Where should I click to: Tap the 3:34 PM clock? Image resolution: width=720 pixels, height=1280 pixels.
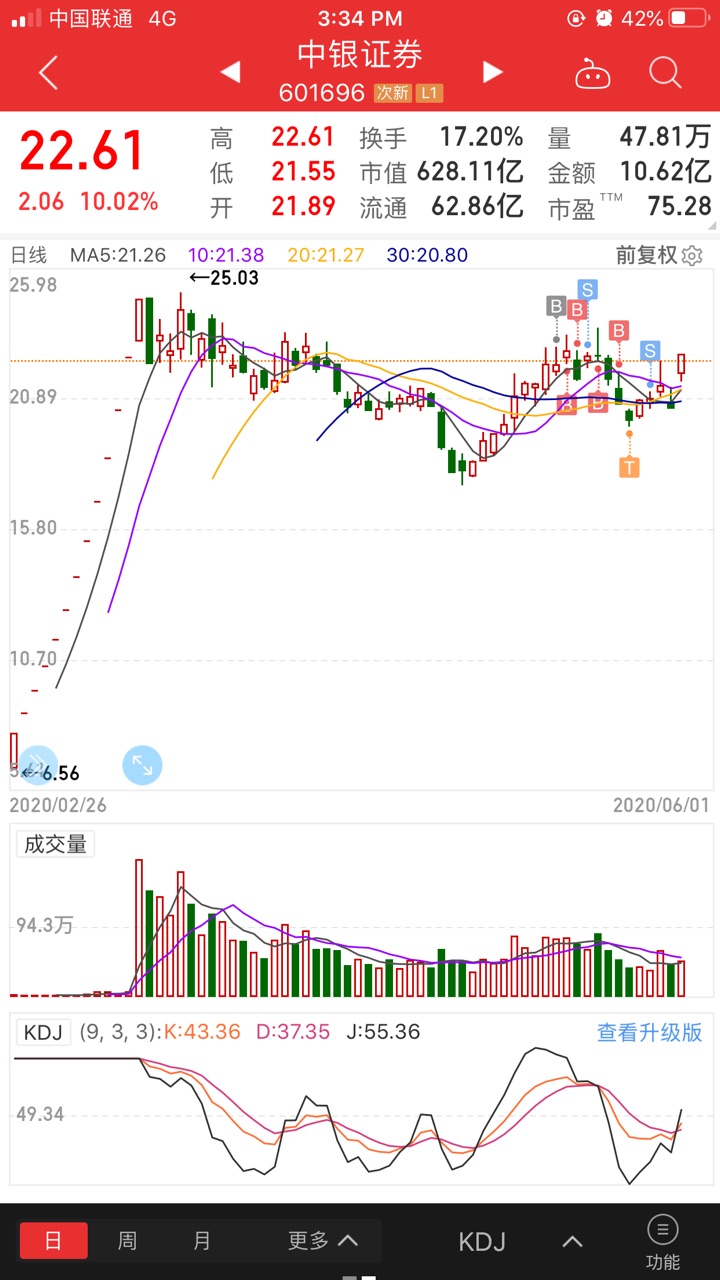pyautogui.click(x=360, y=18)
